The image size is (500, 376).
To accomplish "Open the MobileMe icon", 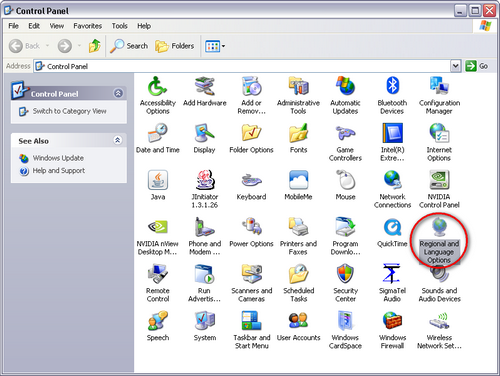I will 298,180.
